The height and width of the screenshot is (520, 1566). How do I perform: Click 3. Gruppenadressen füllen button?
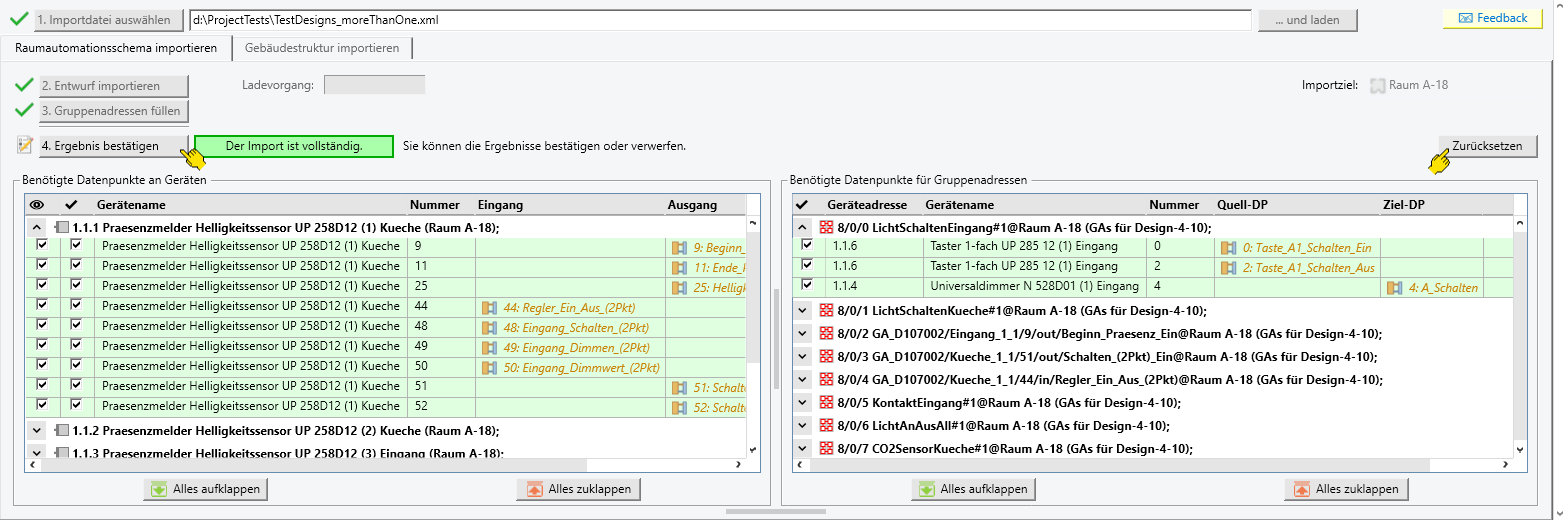113,110
